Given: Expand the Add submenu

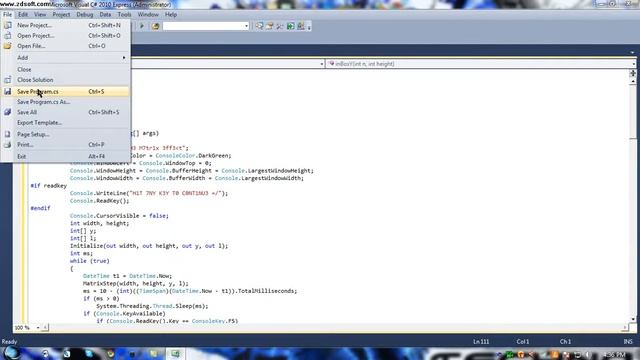Looking at the screenshot, I should pyautogui.click(x=65, y=58).
